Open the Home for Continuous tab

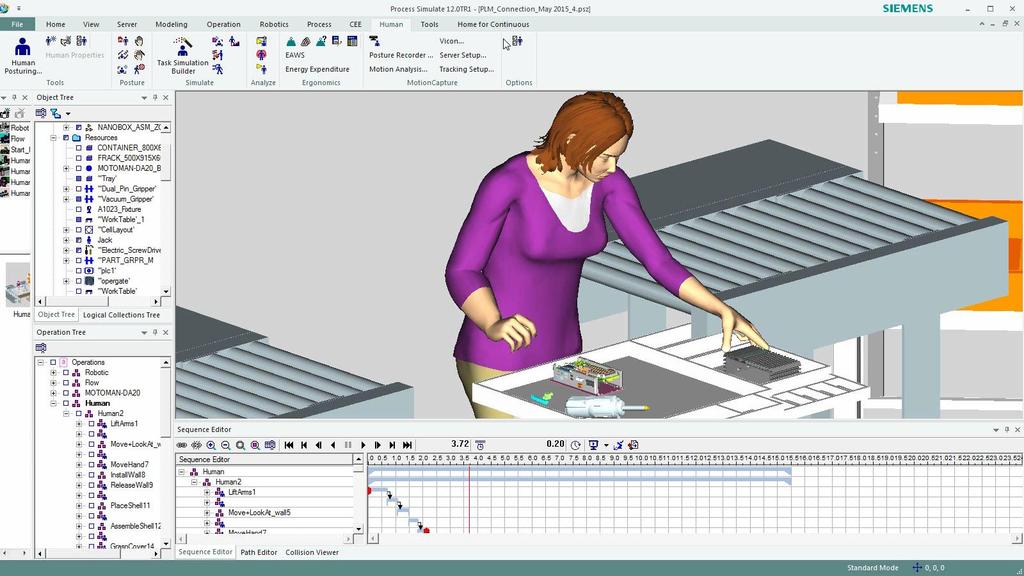(x=493, y=24)
